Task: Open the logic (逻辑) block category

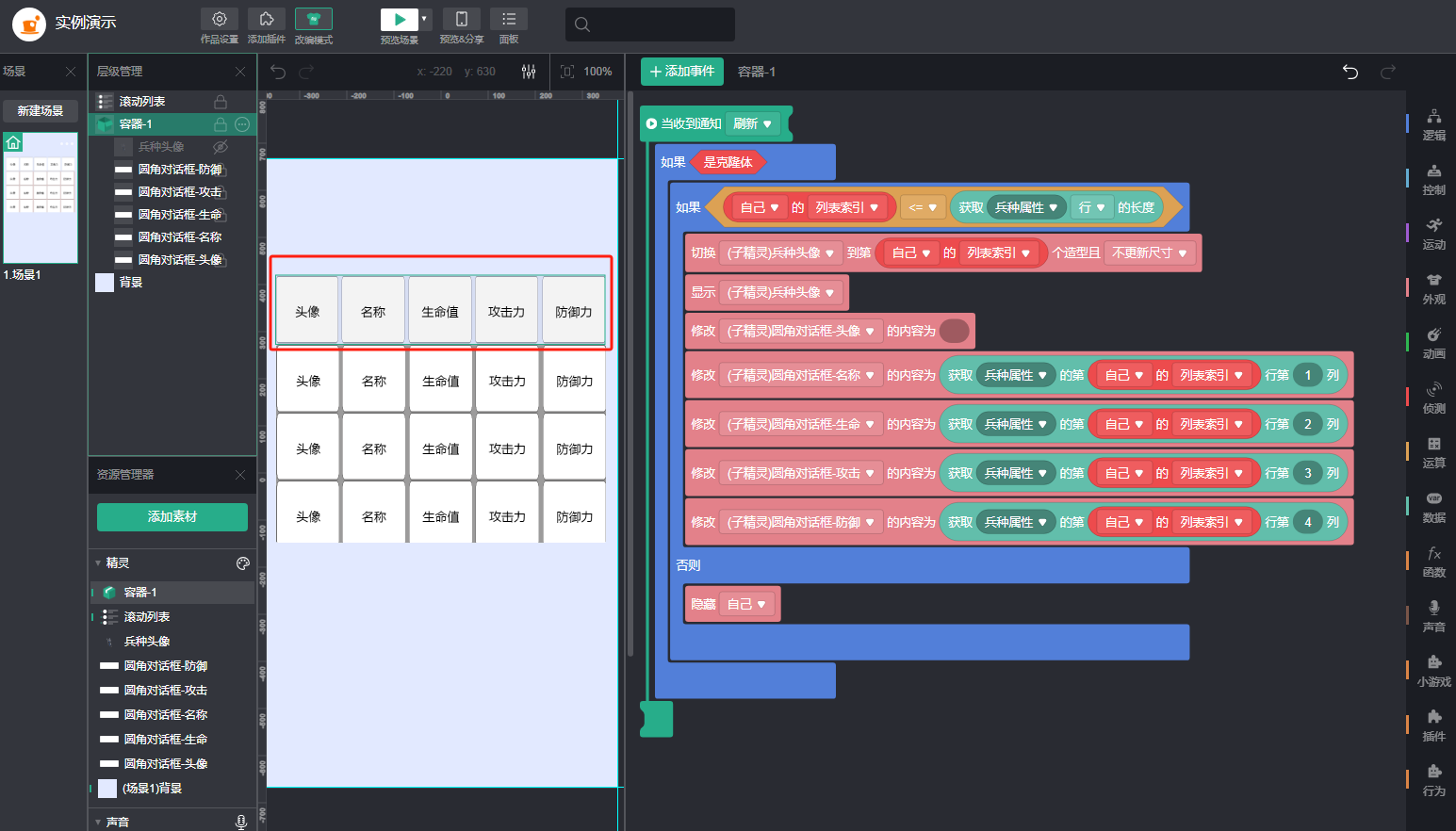Action: pyautogui.click(x=1433, y=124)
